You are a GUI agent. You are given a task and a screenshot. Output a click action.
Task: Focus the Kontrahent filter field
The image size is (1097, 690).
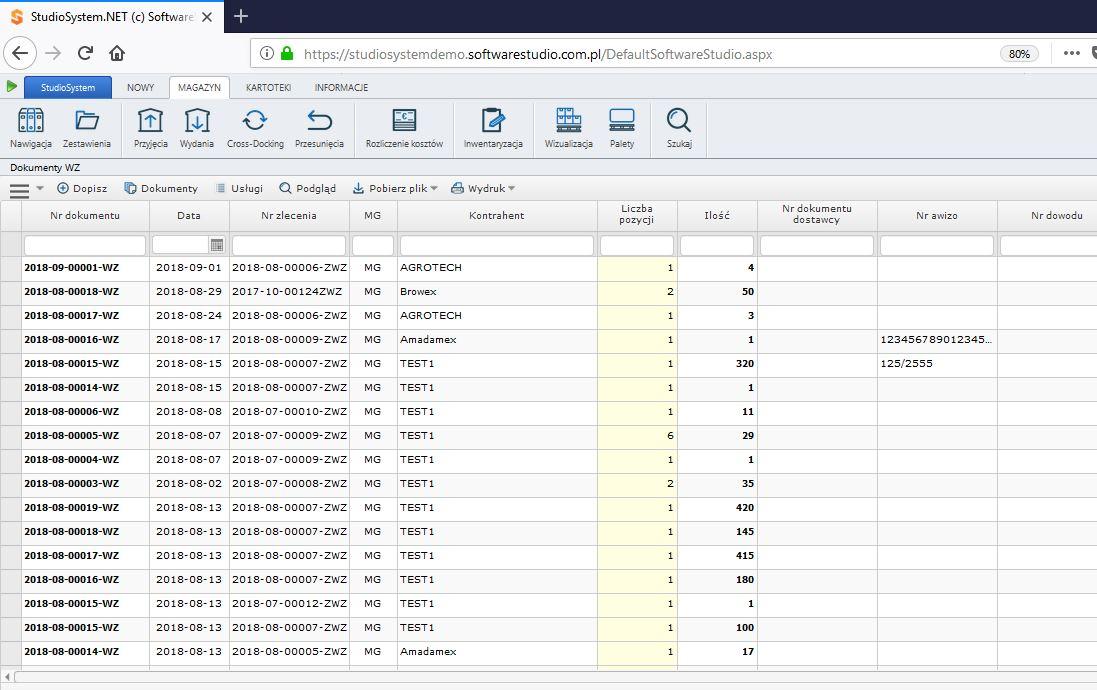[x=497, y=245]
